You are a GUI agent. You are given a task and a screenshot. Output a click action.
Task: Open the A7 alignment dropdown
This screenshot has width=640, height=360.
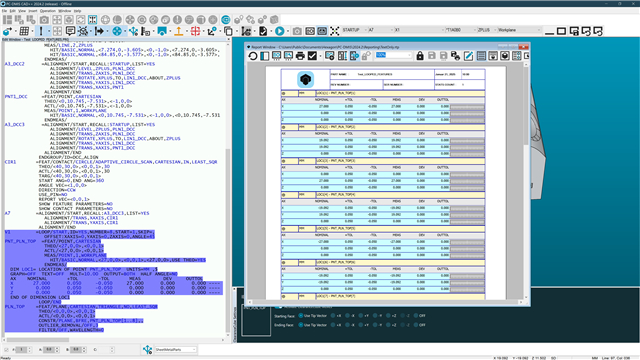click(381, 30)
